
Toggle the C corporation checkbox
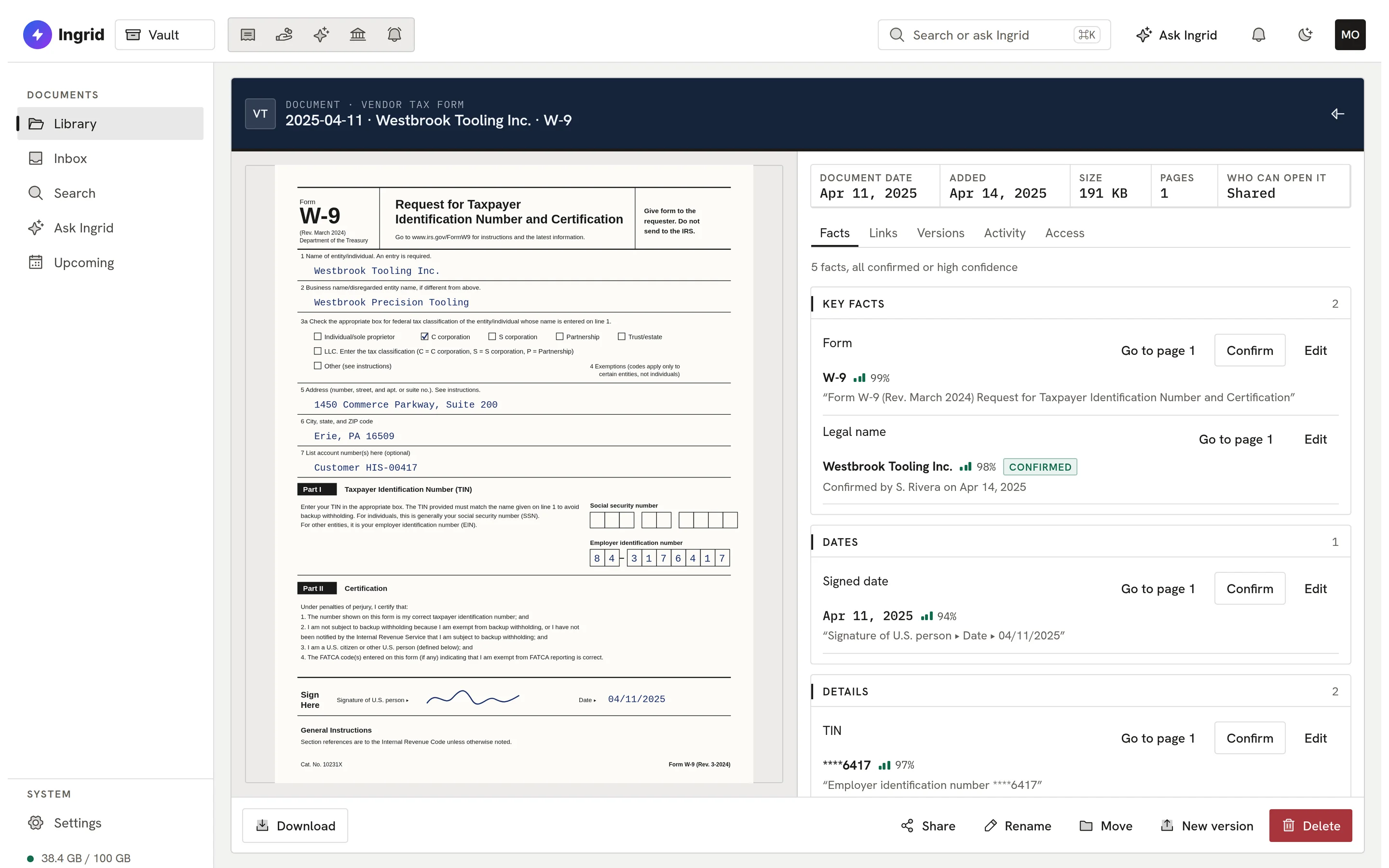point(425,337)
